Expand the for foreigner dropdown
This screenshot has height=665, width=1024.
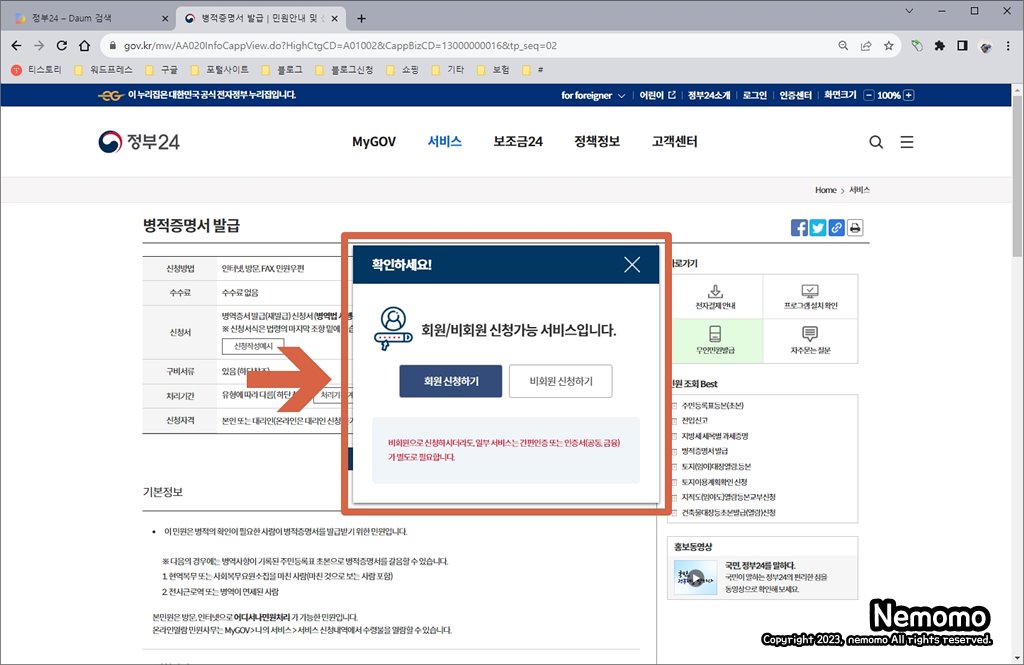(593, 95)
